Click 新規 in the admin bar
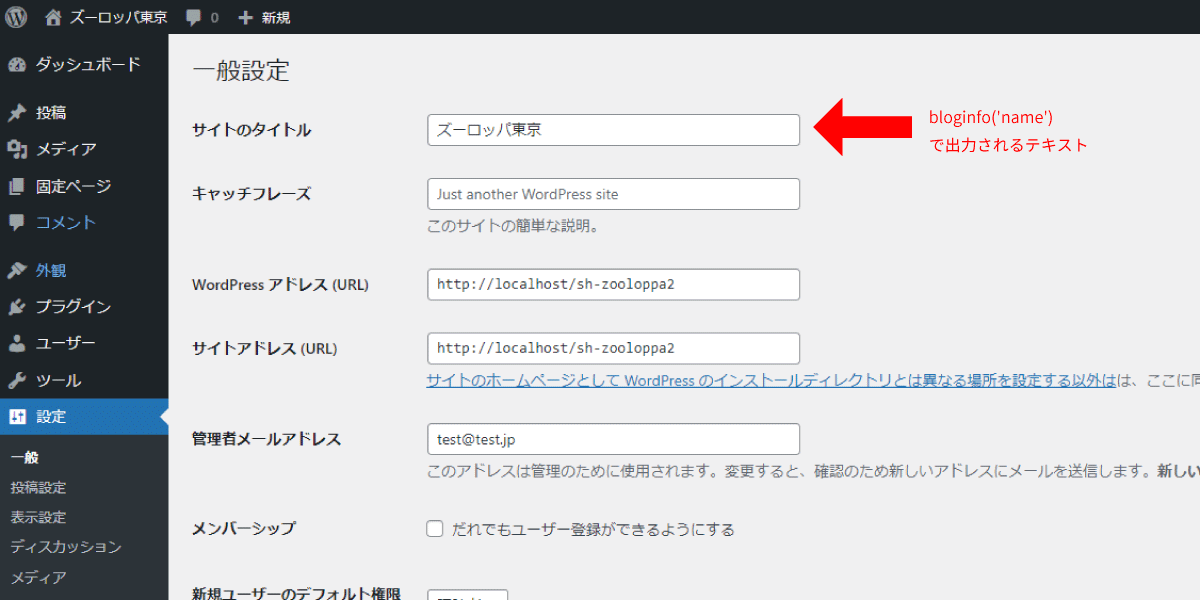Viewport: 1200px width, 600px height. pyautogui.click(x=275, y=18)
